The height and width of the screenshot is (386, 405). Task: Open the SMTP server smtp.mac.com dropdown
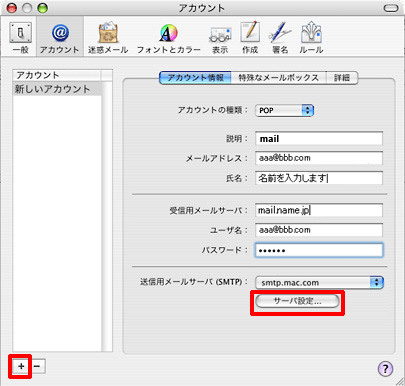319,283
